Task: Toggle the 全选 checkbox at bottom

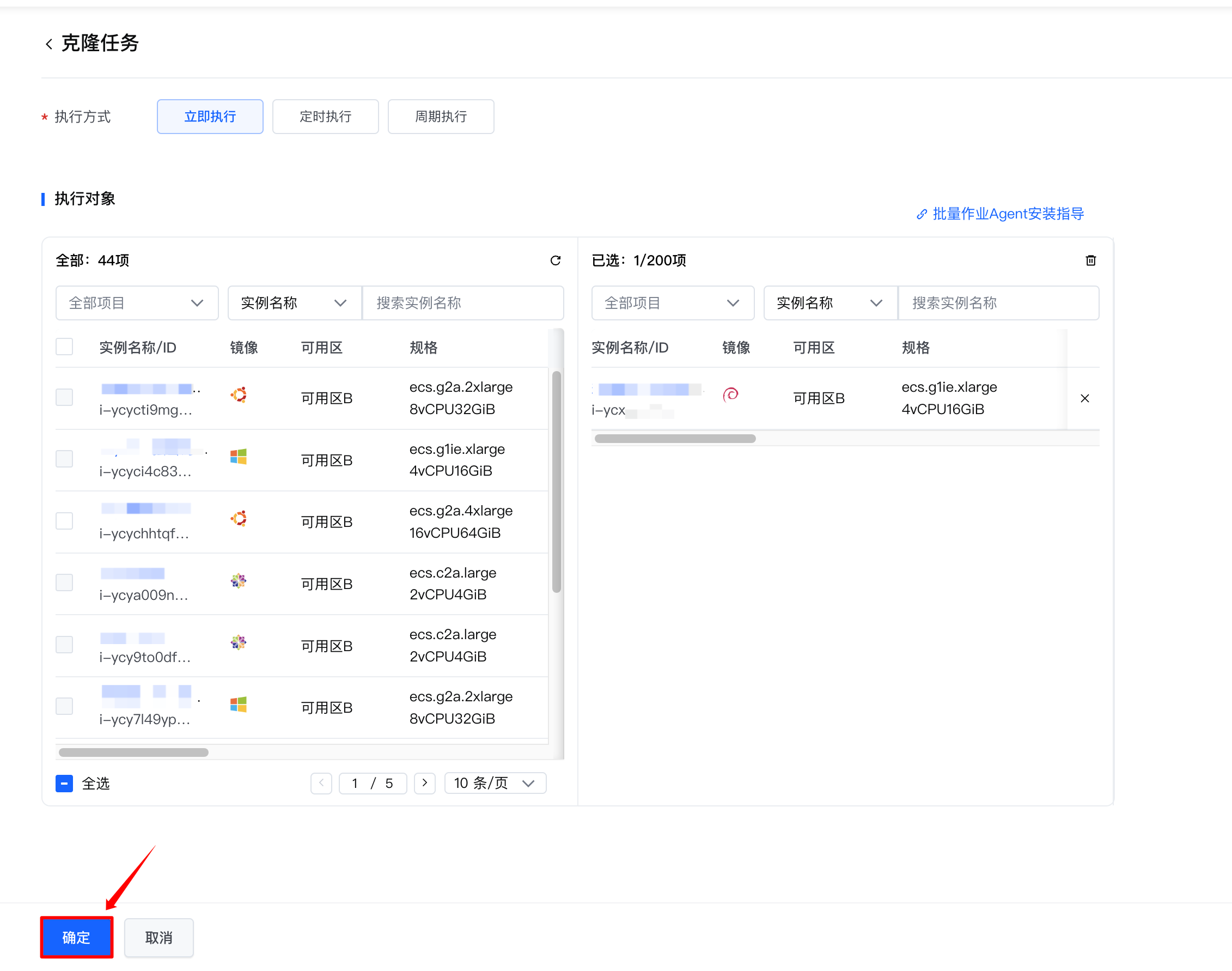Action: 64,784
